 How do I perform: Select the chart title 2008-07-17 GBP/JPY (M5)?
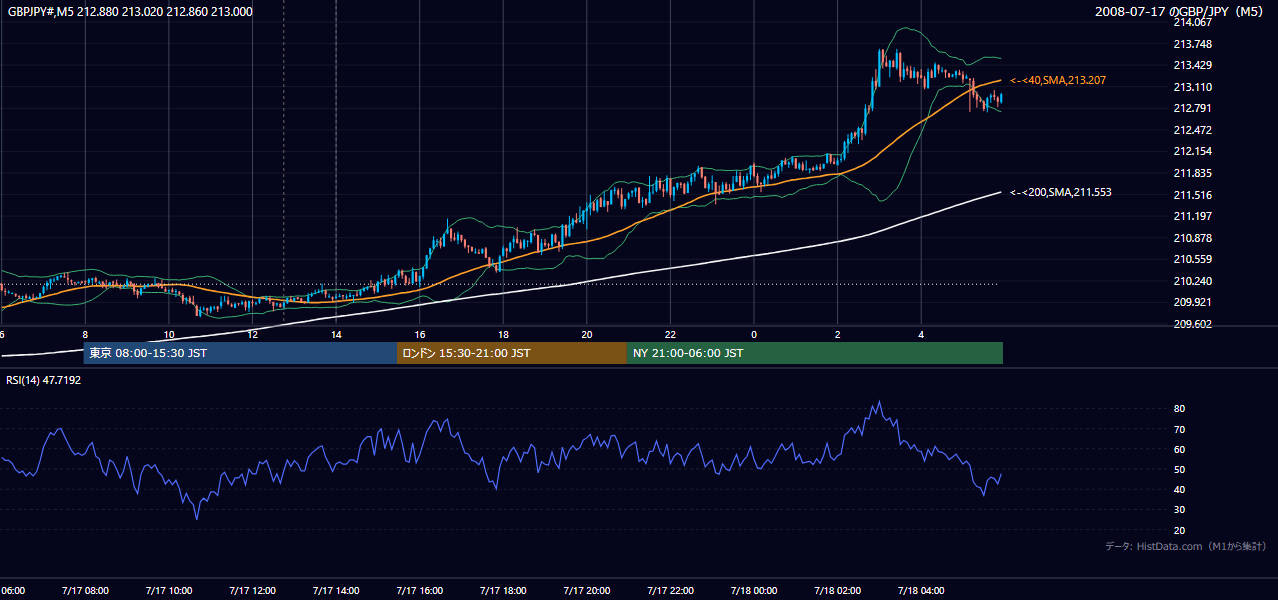[1181, 12]
